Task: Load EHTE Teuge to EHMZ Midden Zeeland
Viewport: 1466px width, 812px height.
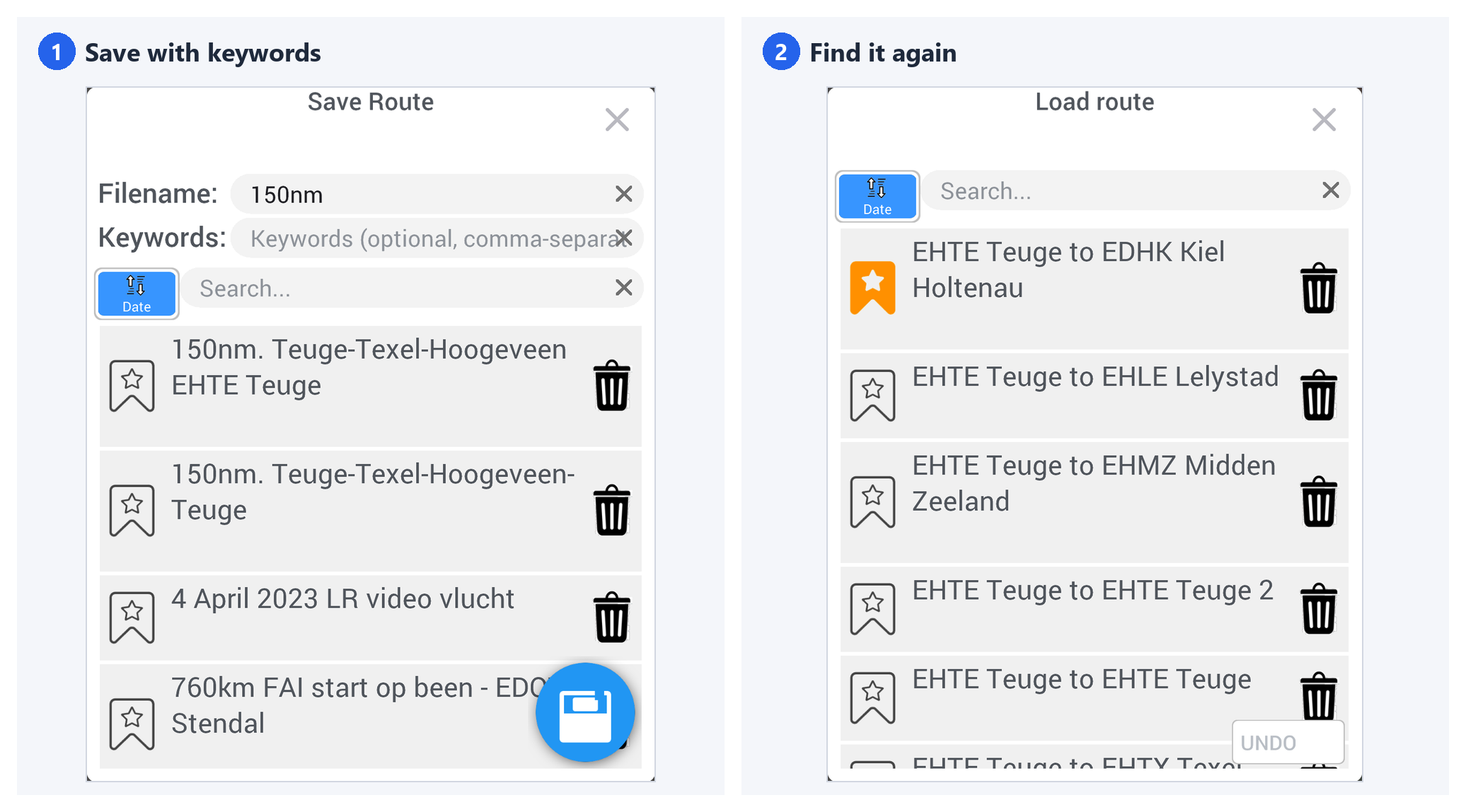Action: [x=1094, y=502]
